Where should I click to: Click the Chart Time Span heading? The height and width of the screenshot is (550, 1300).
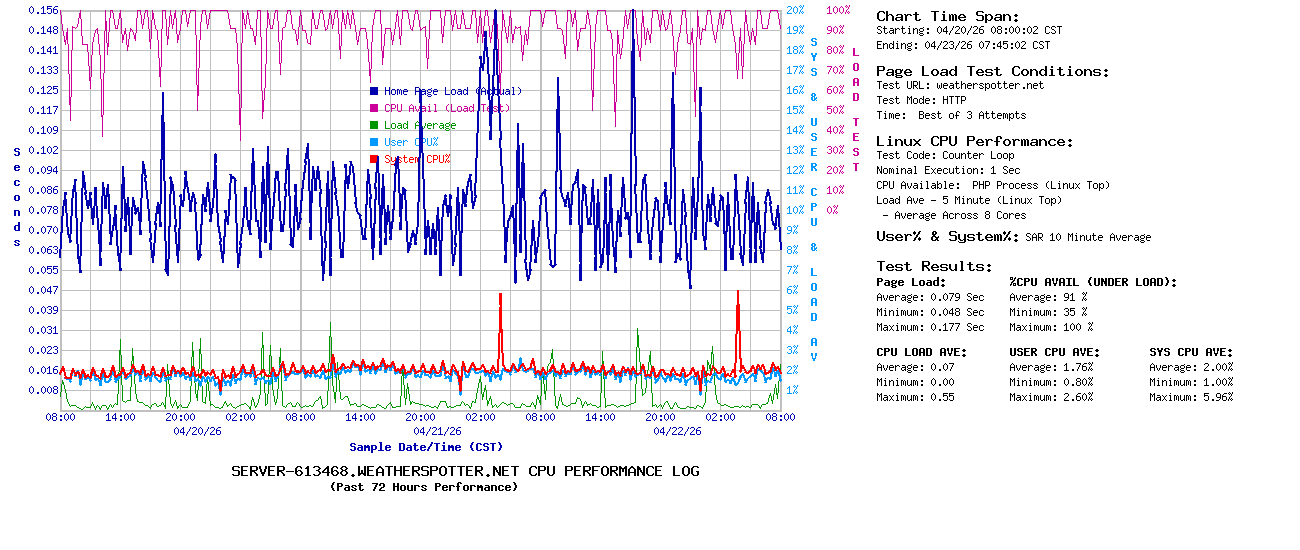pyautogui.click(x=947, y=16)
